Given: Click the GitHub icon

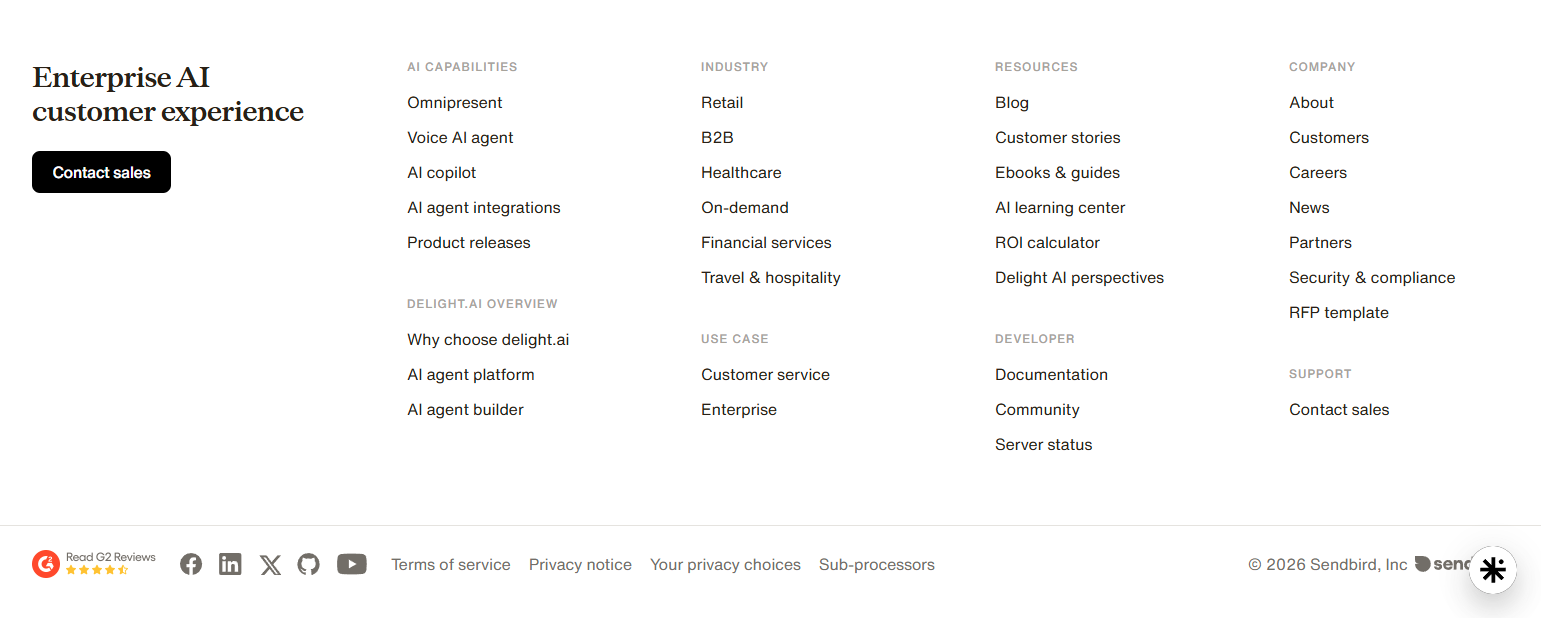Looking at the screenshot, I should [308, 564].
